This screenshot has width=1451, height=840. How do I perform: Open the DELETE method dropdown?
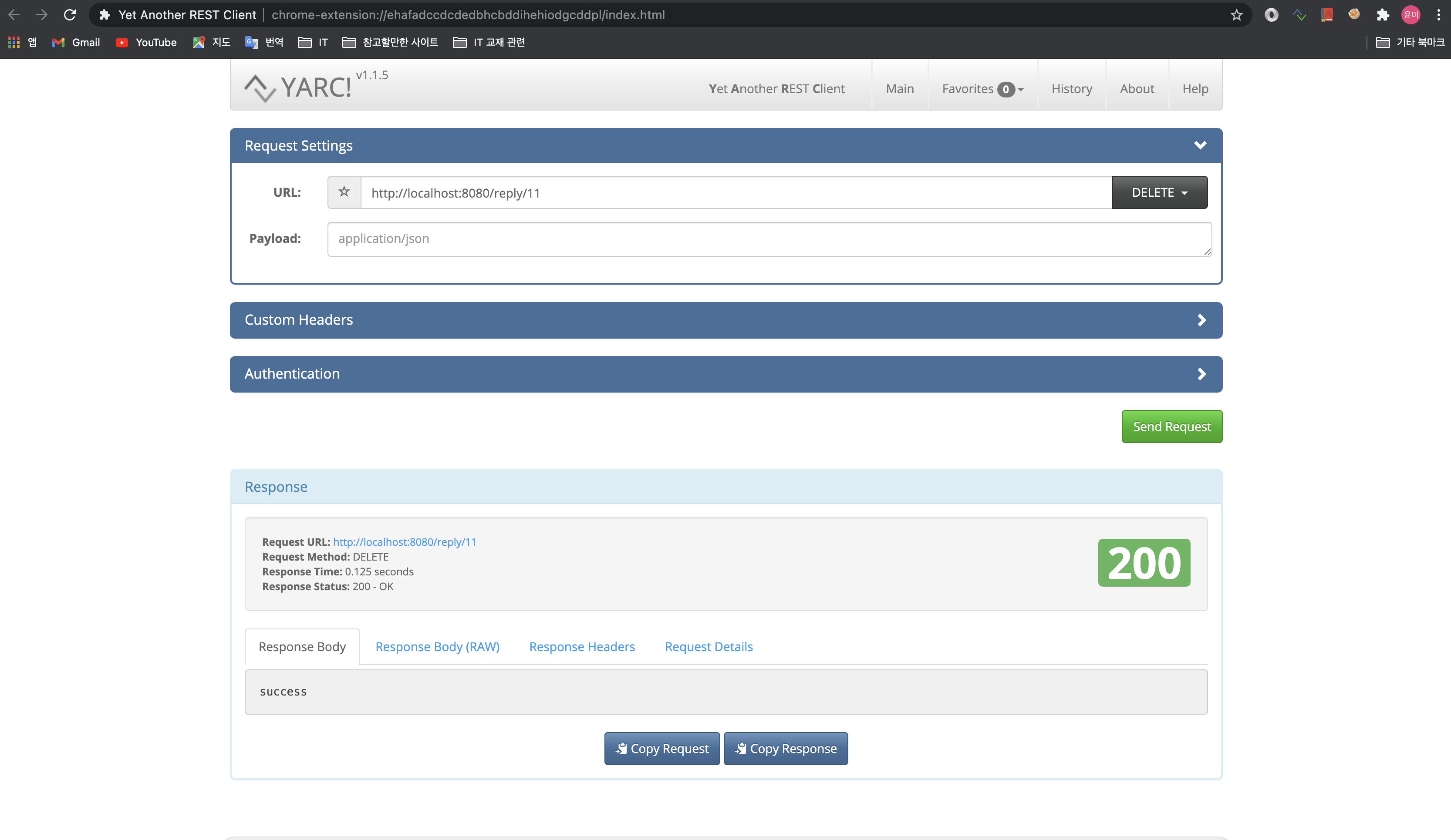1160,192
